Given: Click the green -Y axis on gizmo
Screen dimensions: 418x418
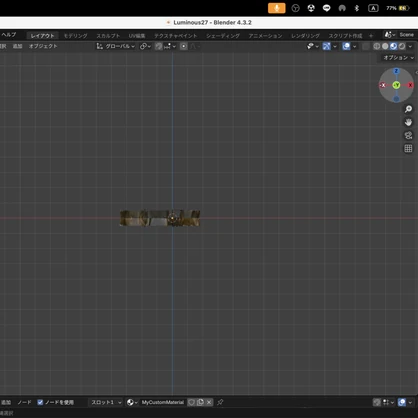Looking at the screenshot, I should (x=396, y=85).
